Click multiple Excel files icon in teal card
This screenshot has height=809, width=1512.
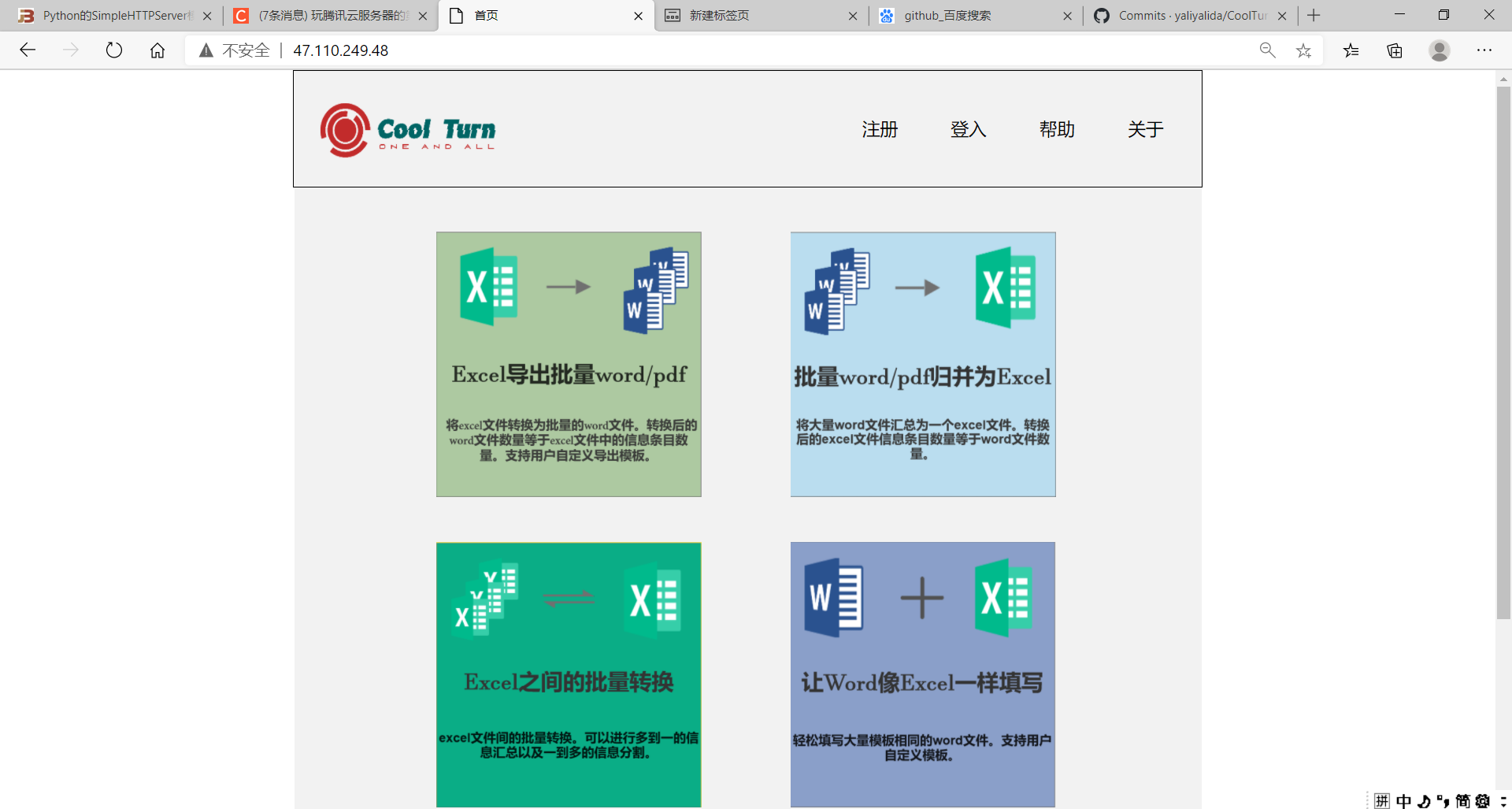(485, 599)
